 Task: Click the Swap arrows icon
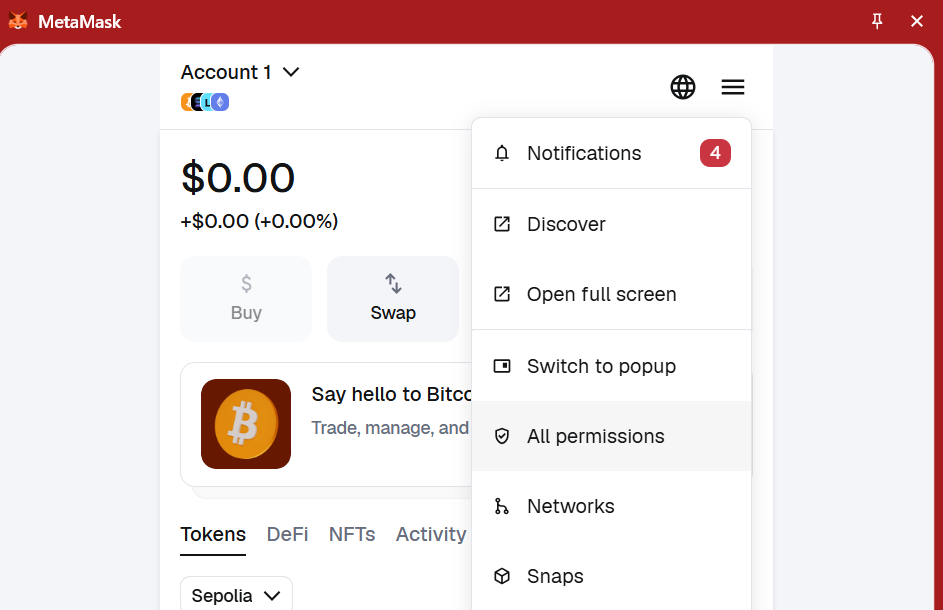pyautogui.click(x=393, y=283)
